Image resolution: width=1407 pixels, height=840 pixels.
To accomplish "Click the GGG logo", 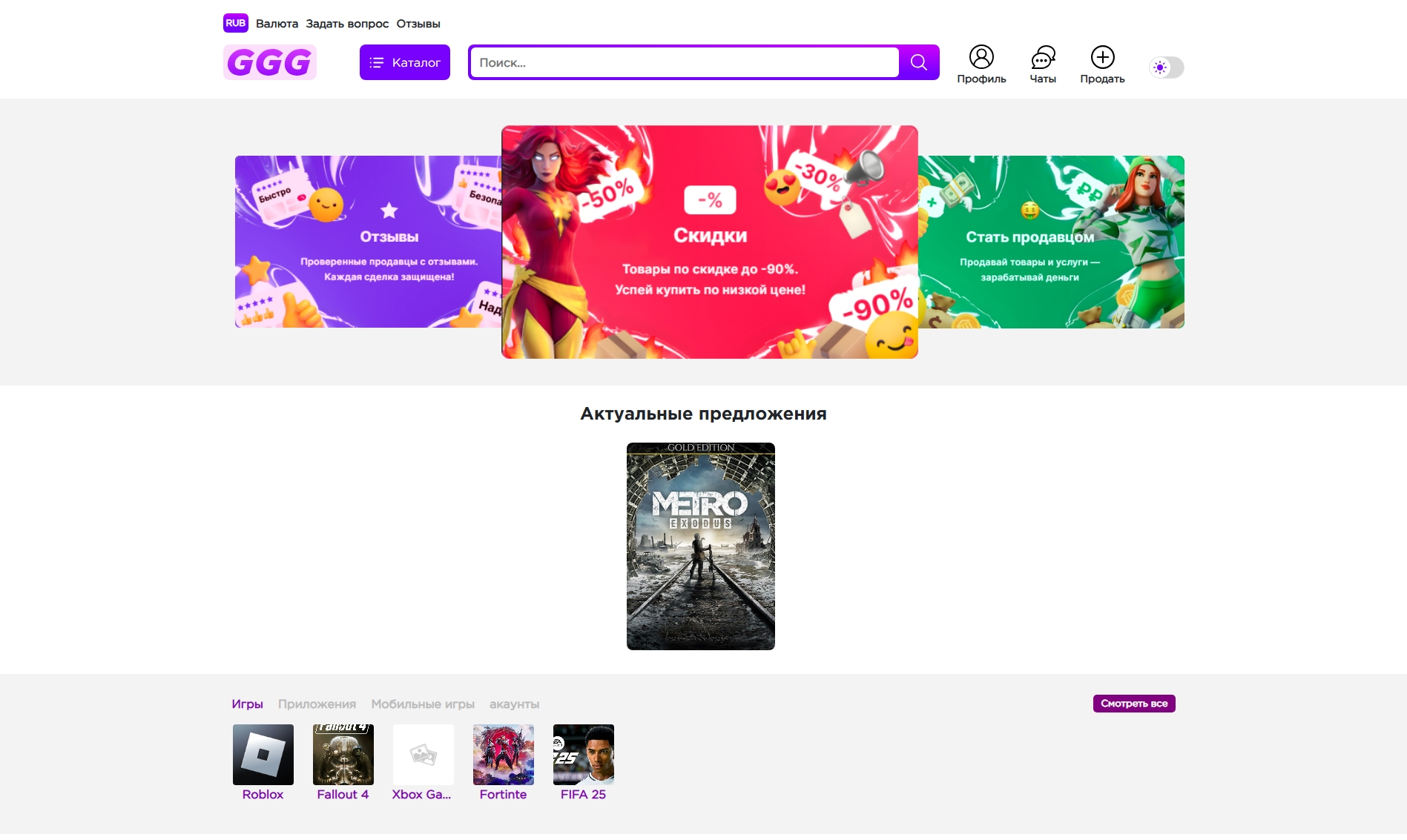I will click(x=270, y=62).
